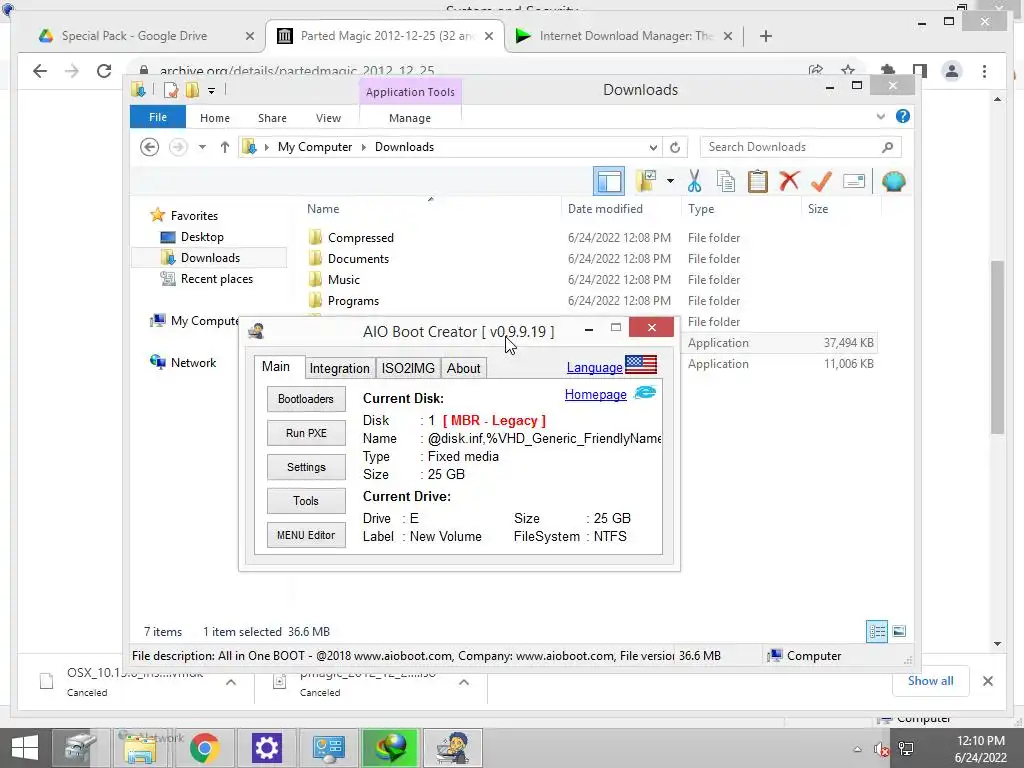Image resolution: width=1024 pixels, height=768 pixels.
Task: Click the orange checkmark icon in Explorer toolbar
Action: click(x=821, y=181)
